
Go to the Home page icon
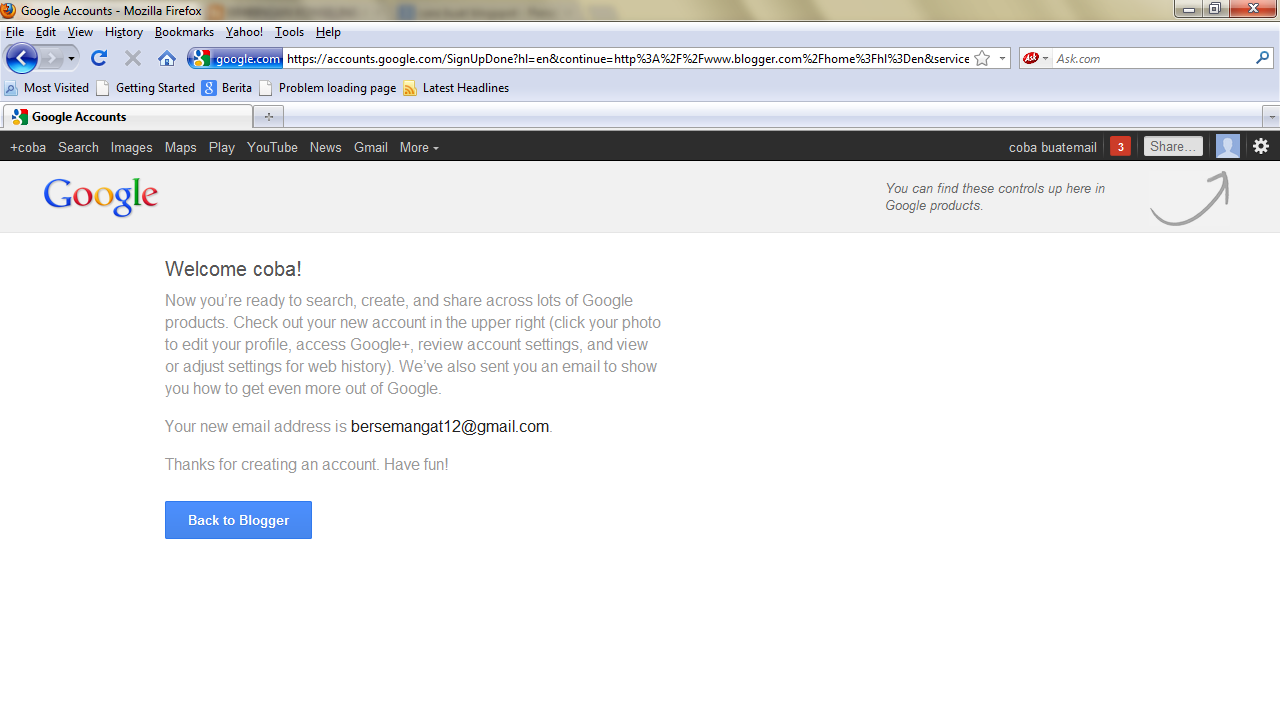click(x=167, y=58)
